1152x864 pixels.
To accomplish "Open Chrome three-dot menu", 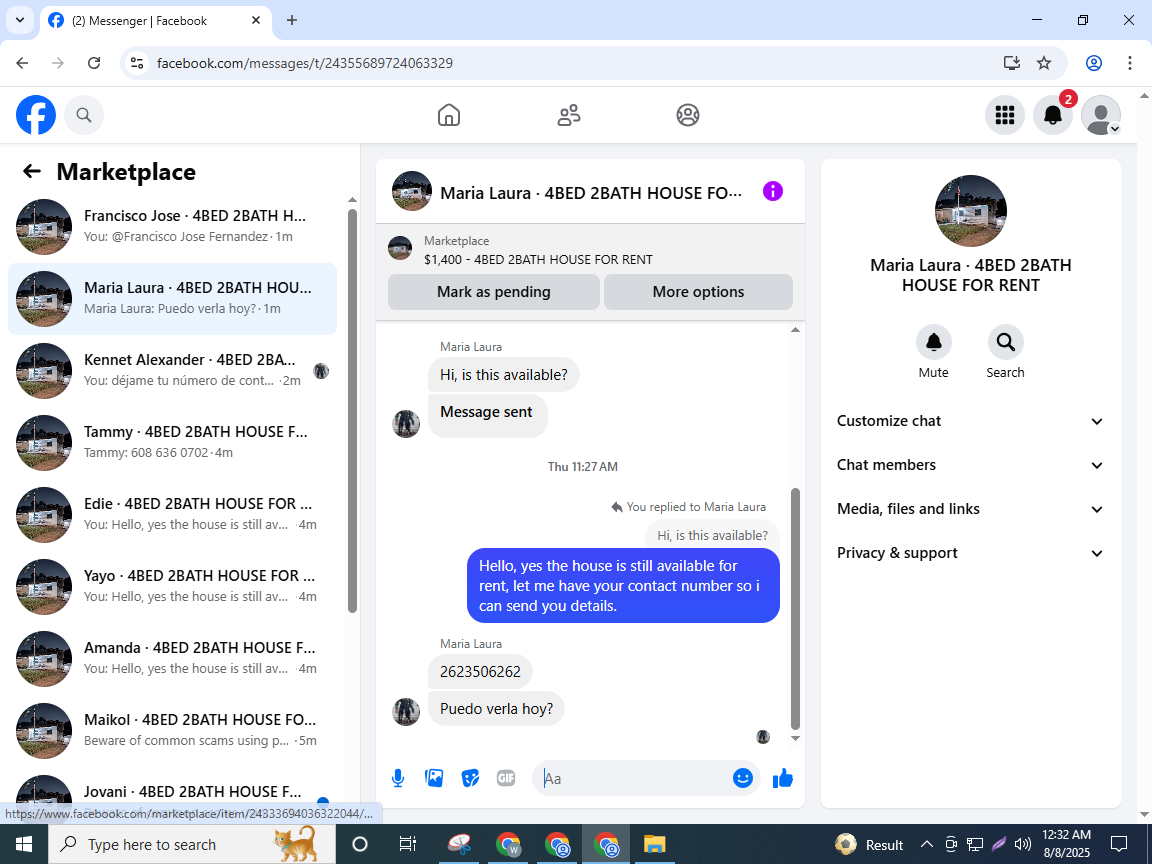I will click(x=1130, y=63).
